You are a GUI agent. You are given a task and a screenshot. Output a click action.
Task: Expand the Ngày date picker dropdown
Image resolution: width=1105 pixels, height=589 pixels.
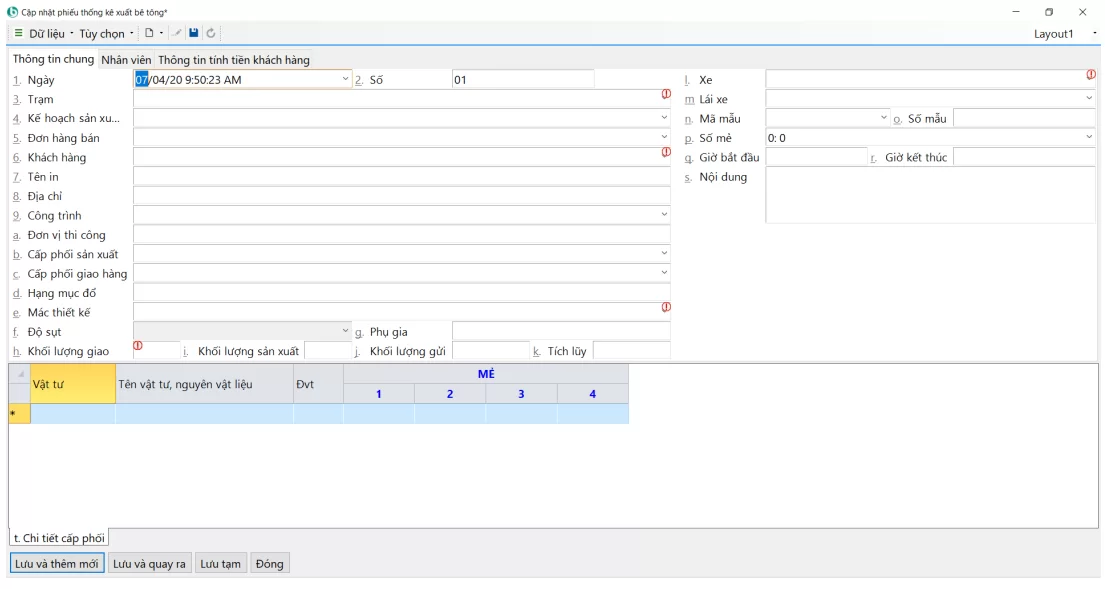[346, 80]
